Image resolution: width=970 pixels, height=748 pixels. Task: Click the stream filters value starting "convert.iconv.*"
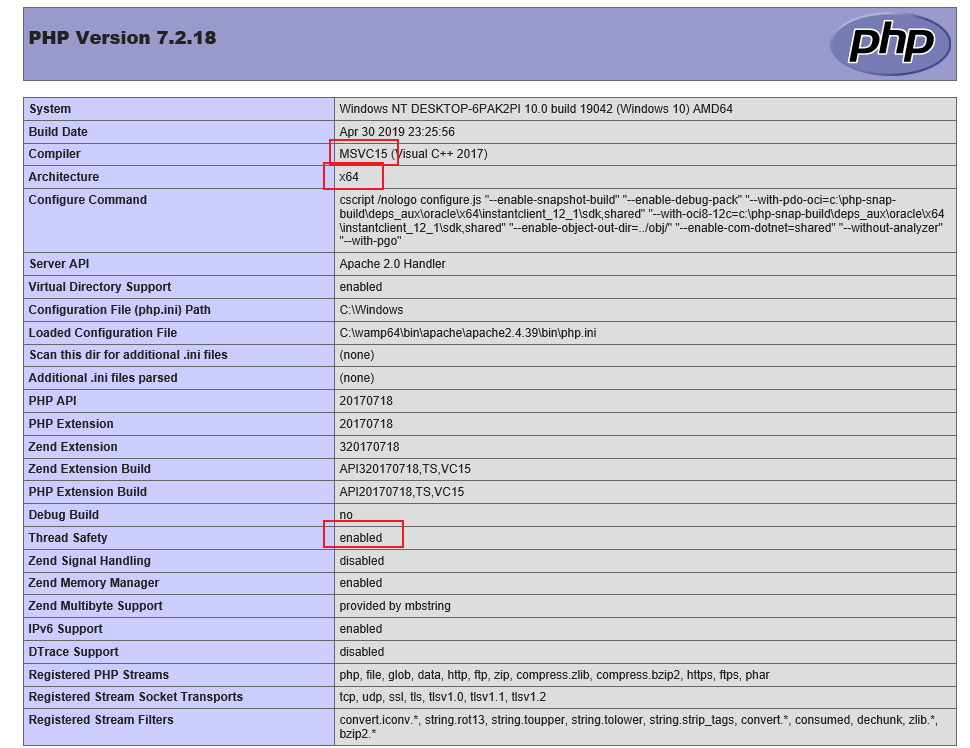(x=638, y=727)
